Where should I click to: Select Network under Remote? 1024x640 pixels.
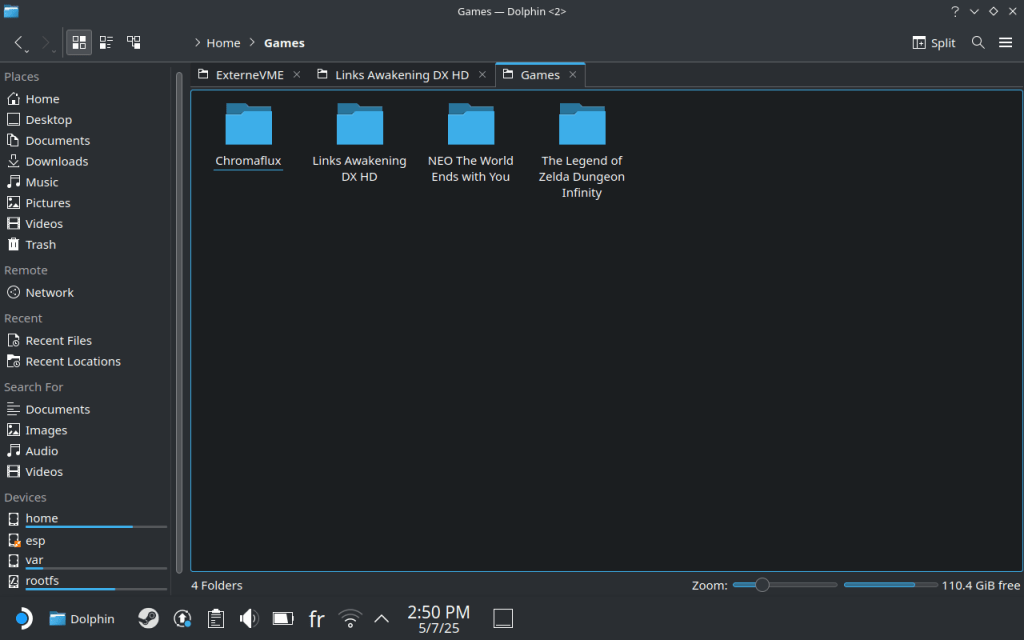pyautogui.click(x=49, y=293)
